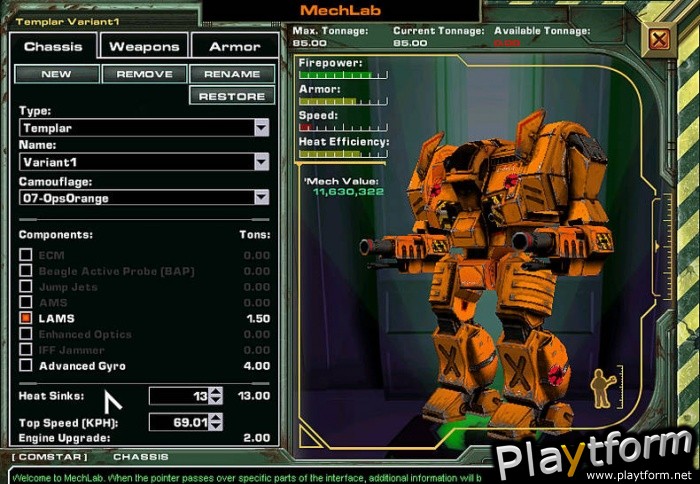Click the small arrow marker on viewer's right ruler
This screenshot has width=700, height=484.
tap(657, 246)
